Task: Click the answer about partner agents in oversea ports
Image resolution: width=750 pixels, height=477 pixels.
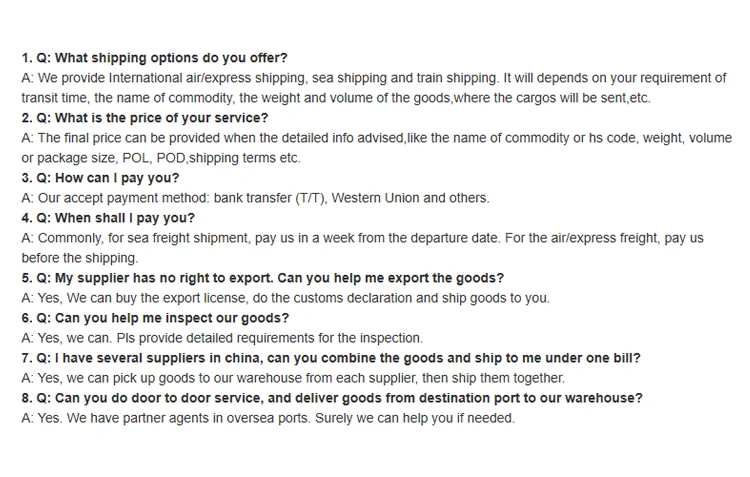Action: [268, 418]
